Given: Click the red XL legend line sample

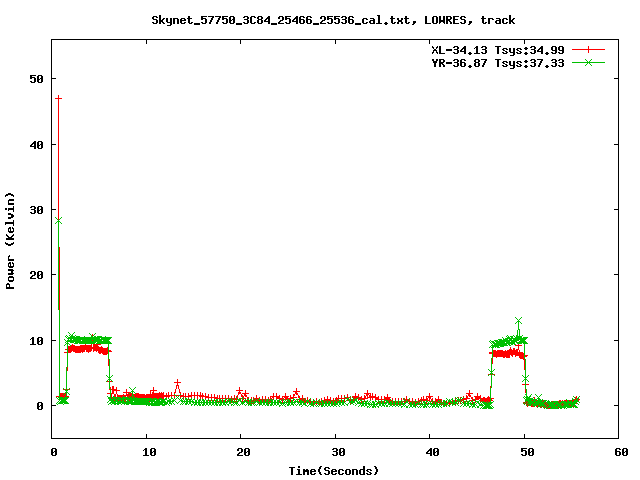Looking at the screenshot, I should (x=588, y=50).
